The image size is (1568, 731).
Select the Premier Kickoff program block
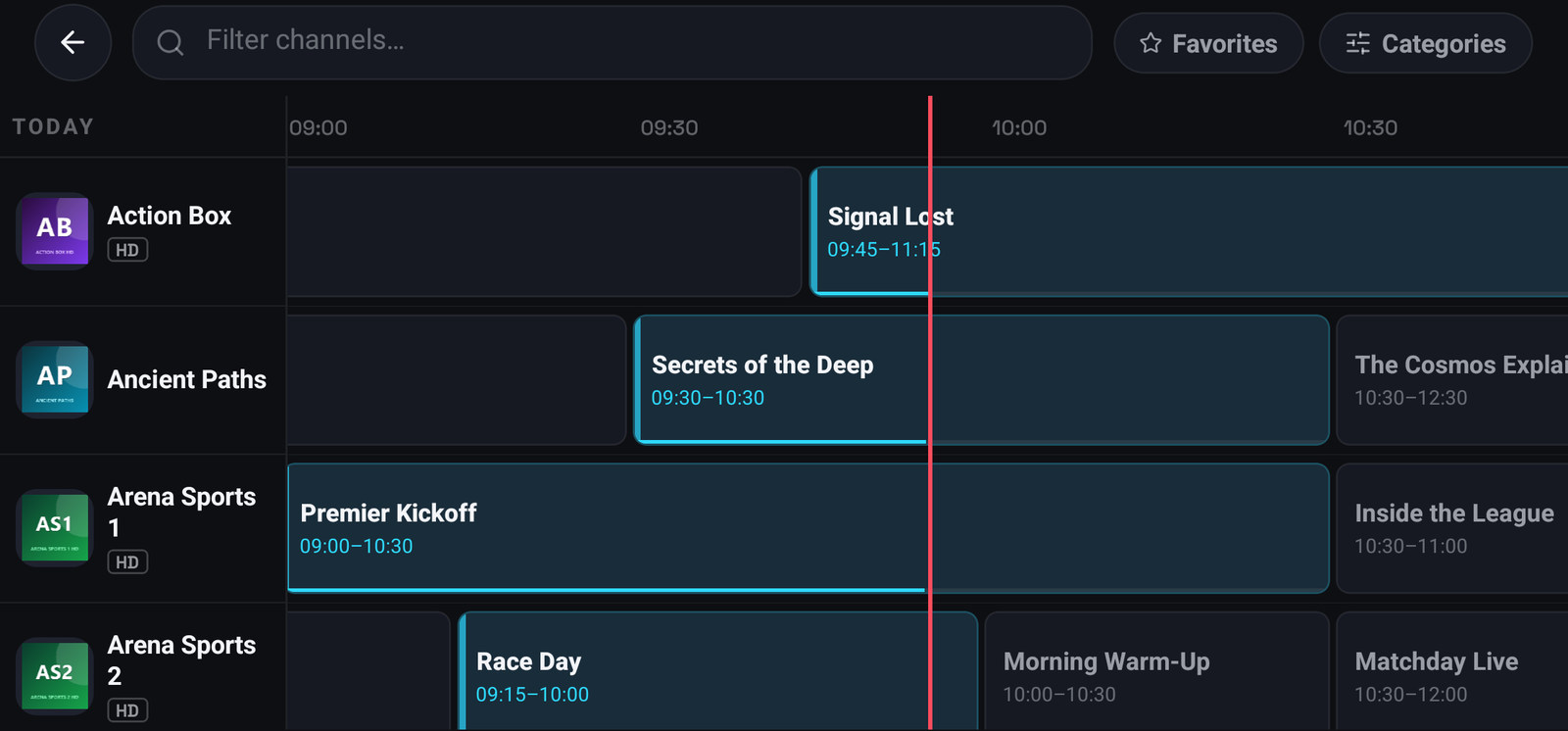coord(808,528)
